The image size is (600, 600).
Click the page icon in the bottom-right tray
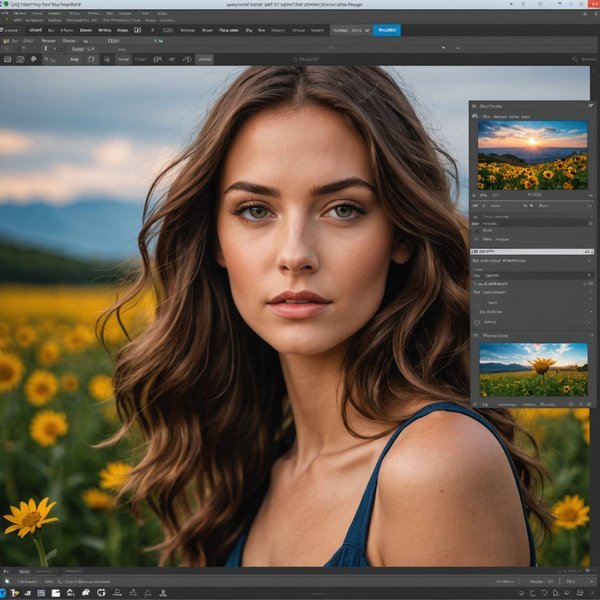pos(556,593)
